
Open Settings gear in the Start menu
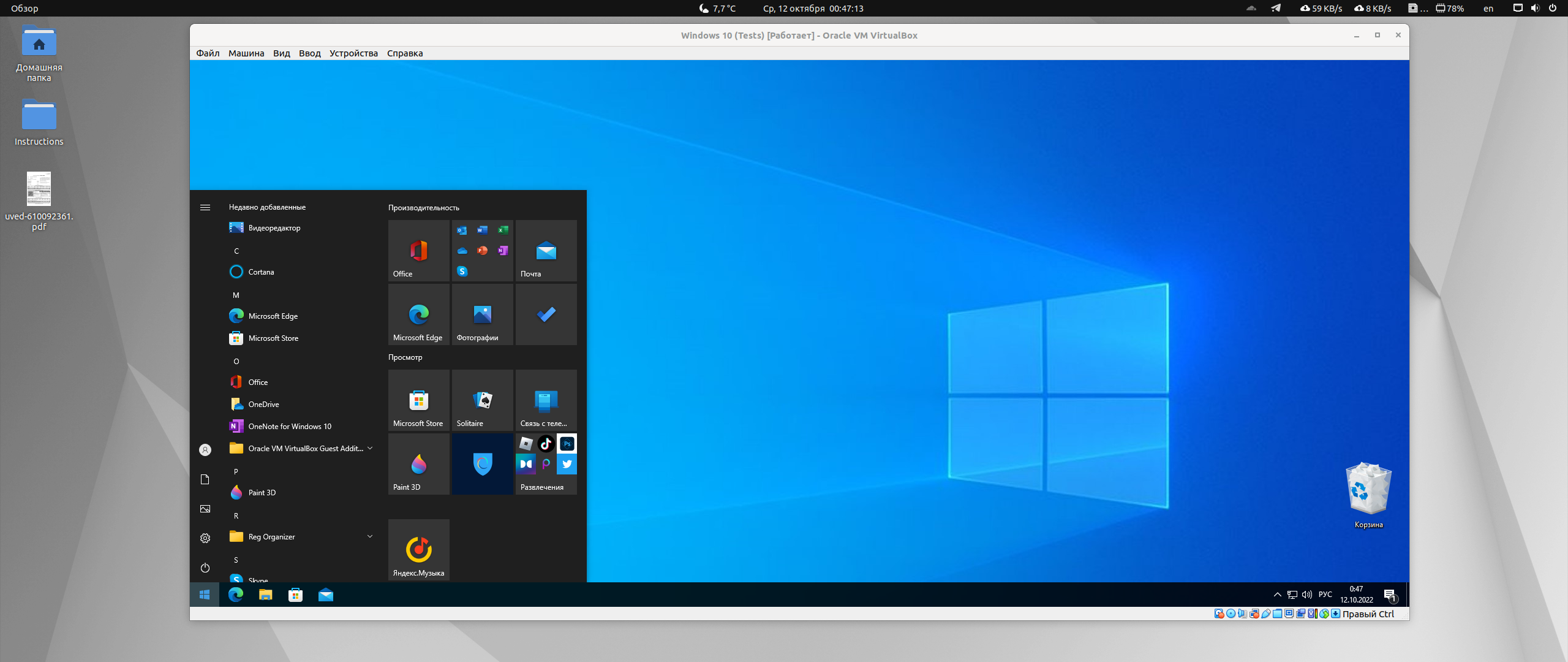point(205,538)
